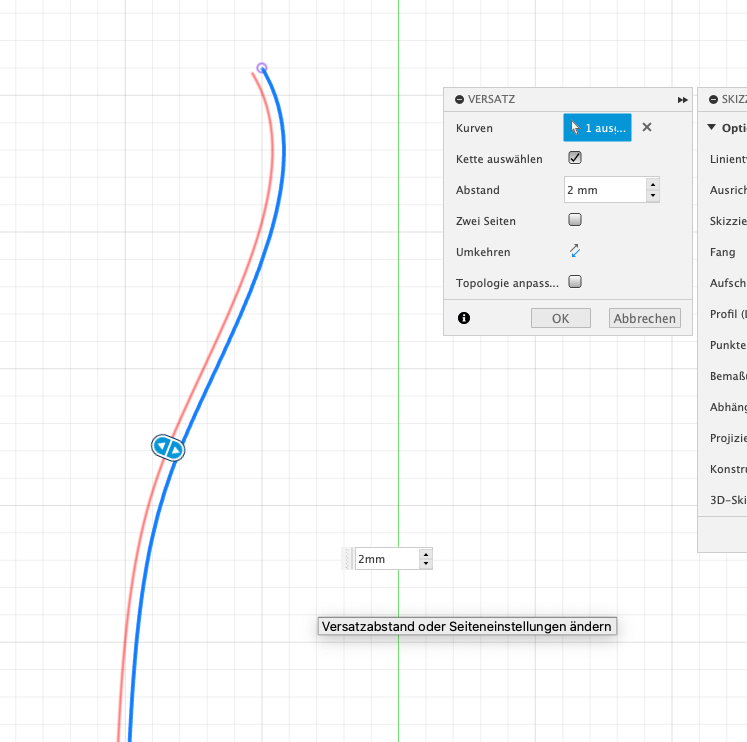Screen dimensions: 747x742
Task: Collapse the Skizze panel using its header icon
Action: 712,100
